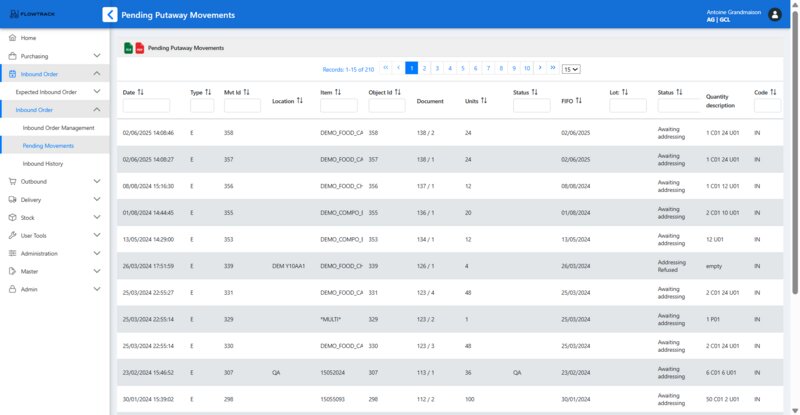The image size is (800, 415).
Task: Export the table with the red PDF icon
Action: pyautogui.click(x=139, y=47)
